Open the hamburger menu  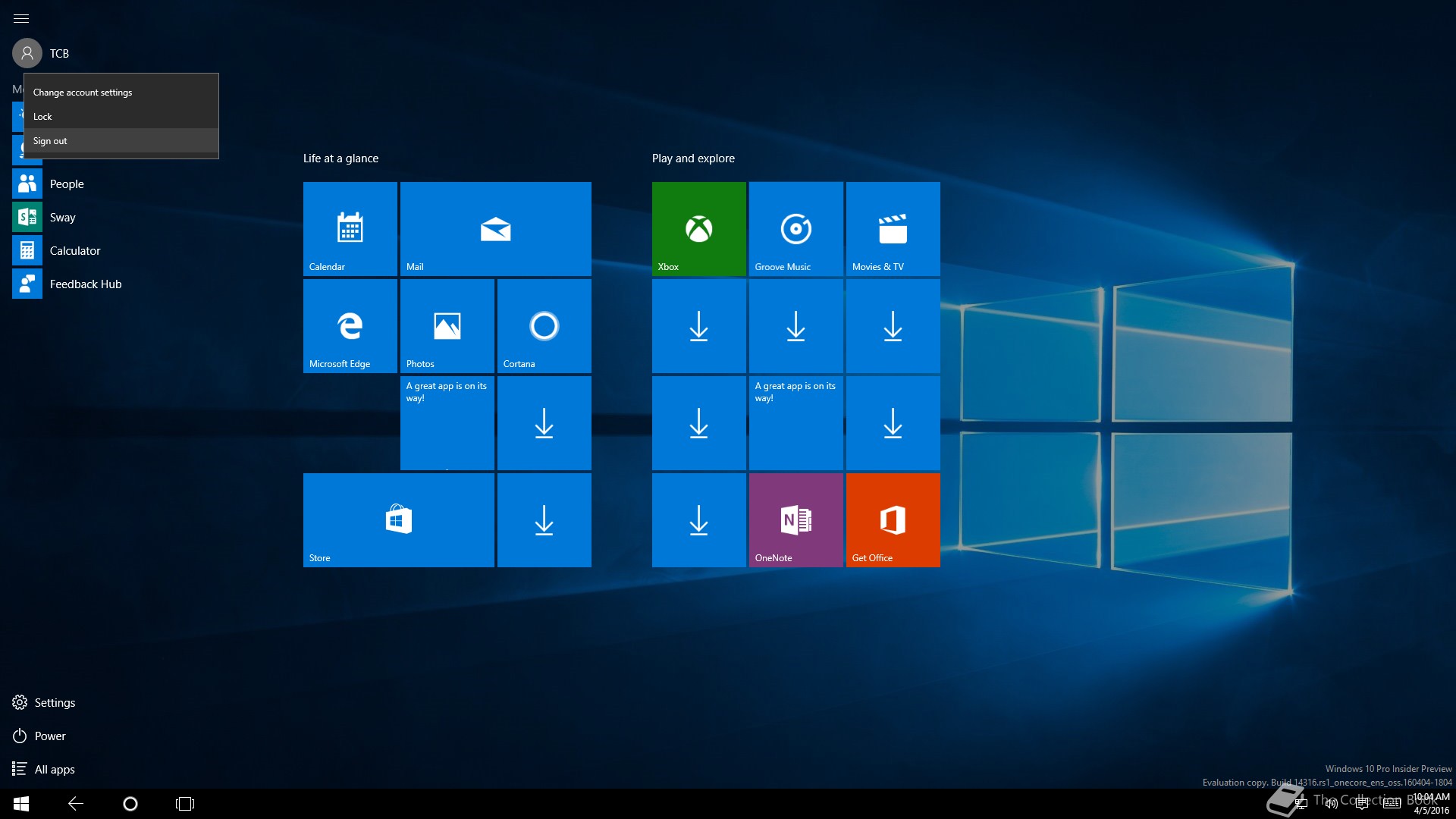(x=21, y=18)
